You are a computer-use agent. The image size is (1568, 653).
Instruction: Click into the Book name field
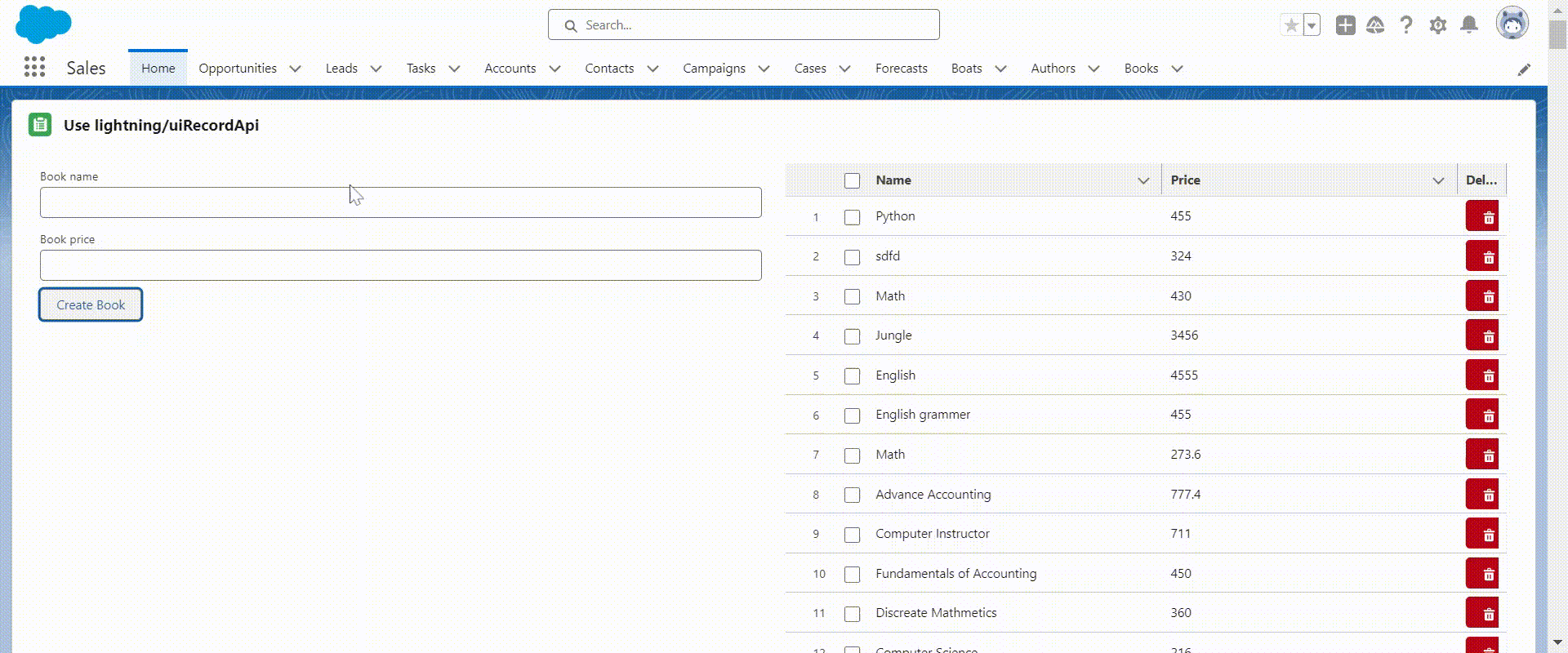[x=400, y=202]
